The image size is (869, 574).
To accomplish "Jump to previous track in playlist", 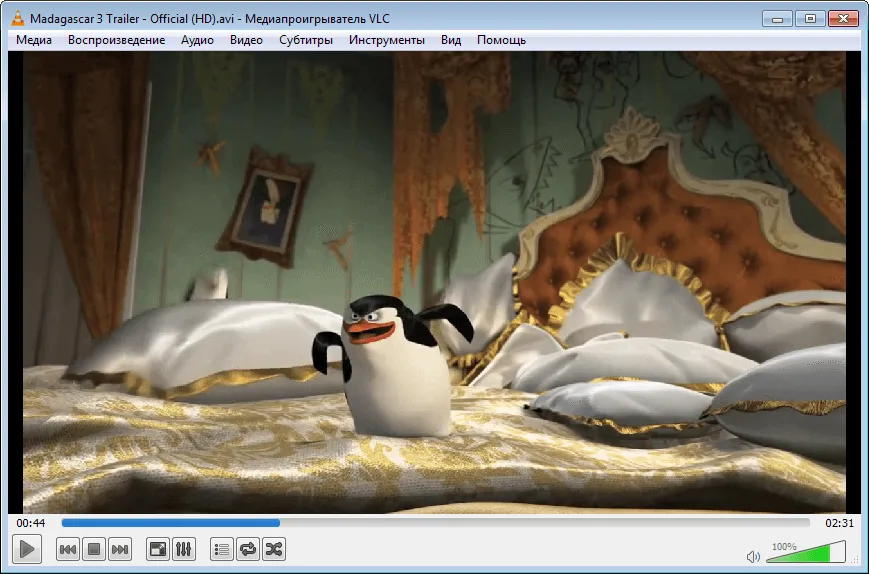I will [x=68, y=549].
